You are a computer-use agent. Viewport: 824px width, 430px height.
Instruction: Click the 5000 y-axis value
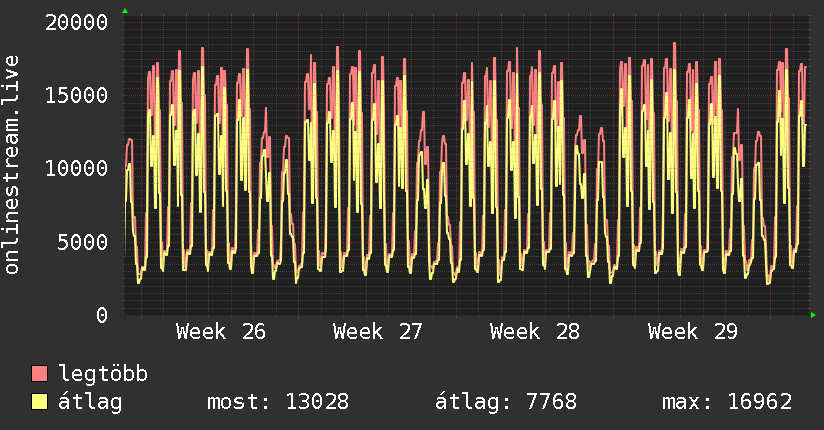coord(83,242)
